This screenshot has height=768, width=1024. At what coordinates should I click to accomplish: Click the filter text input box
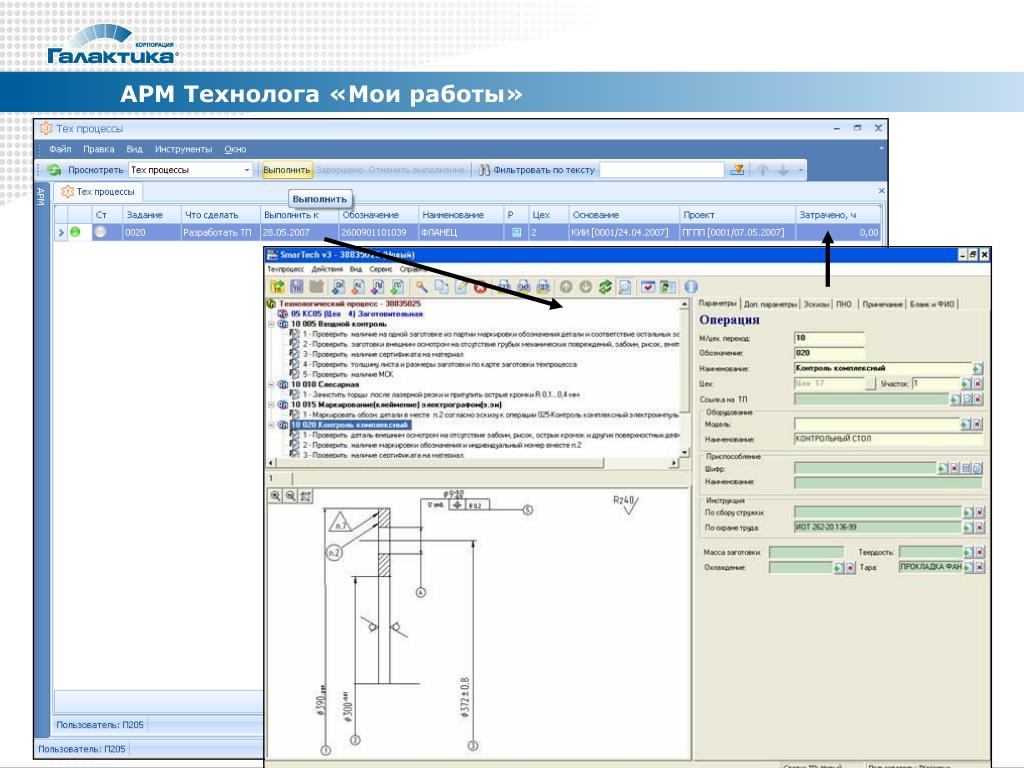tap(662, 170)
